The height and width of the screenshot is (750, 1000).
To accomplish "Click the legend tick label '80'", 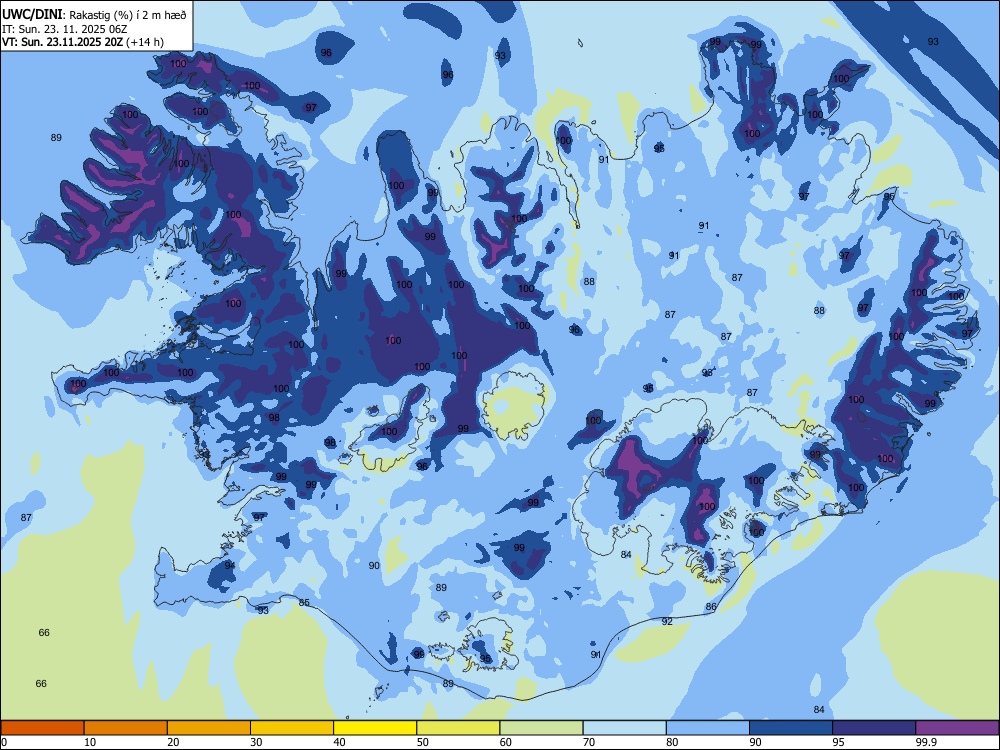I will (672, 742).
